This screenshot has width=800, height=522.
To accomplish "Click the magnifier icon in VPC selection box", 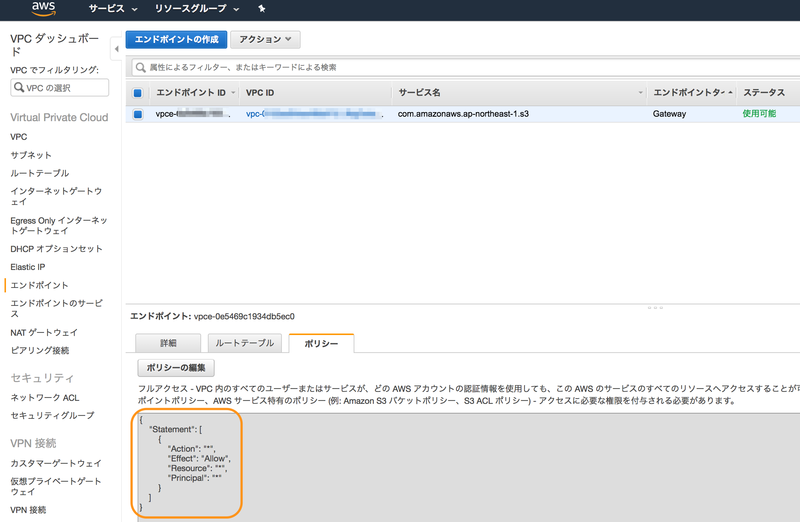I will click(19, 87).
